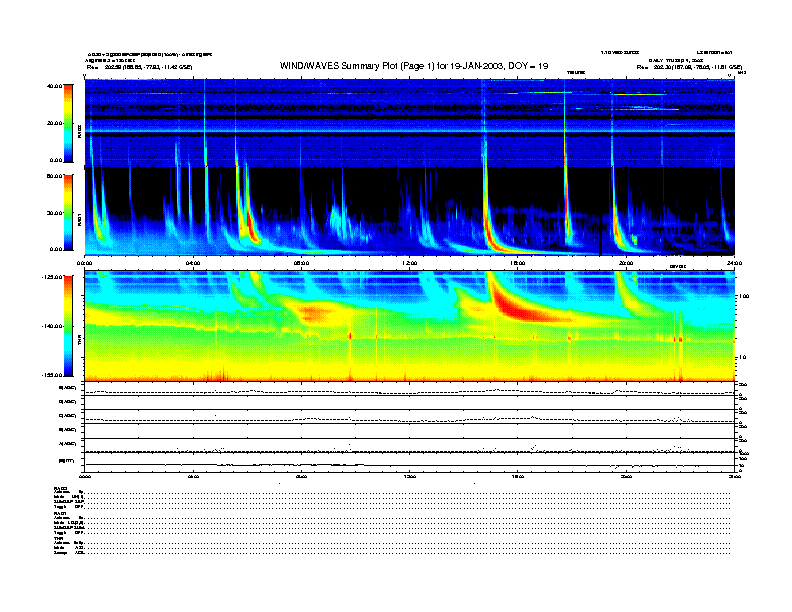The height and width of the screenshot is (612, 792).
Task: Click the -155.00 label on TNR scale
Action: pos(52,375)
